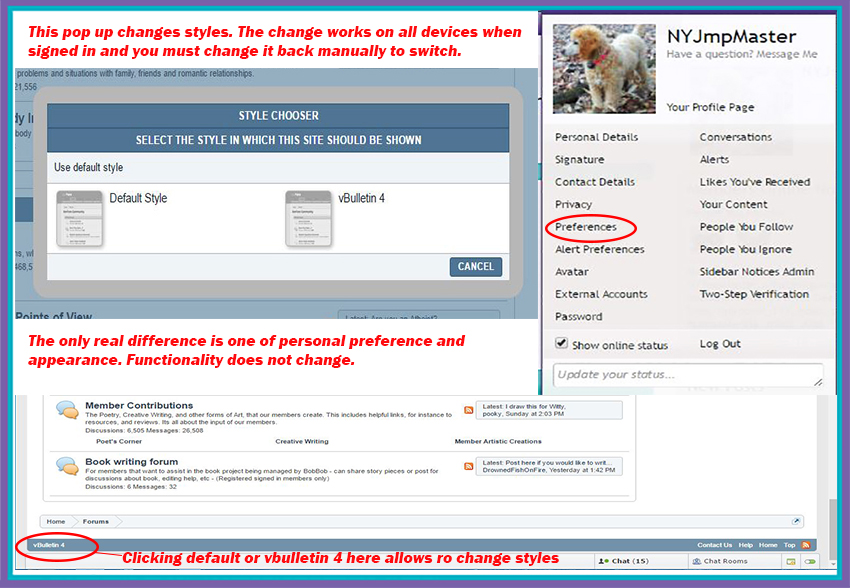Select the Default Style thumbnail icon
The image size is (850, 588).
coord(80,218)
